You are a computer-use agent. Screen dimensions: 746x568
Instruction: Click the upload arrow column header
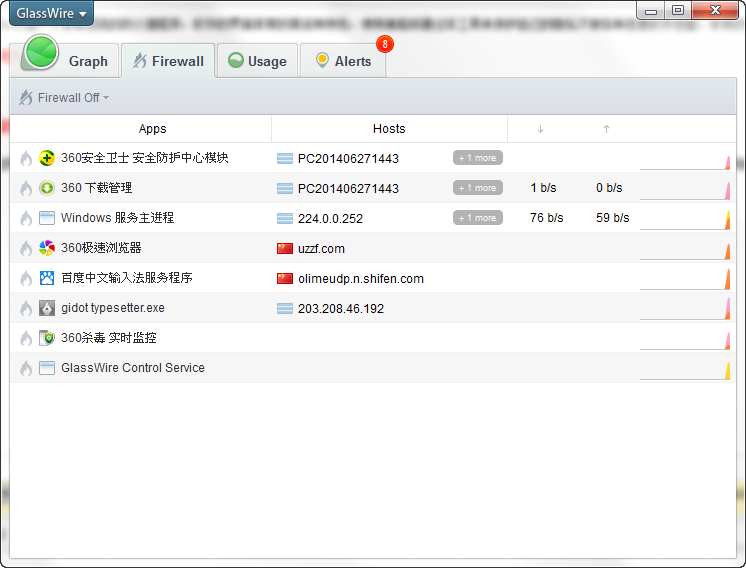tap(606, 129)
